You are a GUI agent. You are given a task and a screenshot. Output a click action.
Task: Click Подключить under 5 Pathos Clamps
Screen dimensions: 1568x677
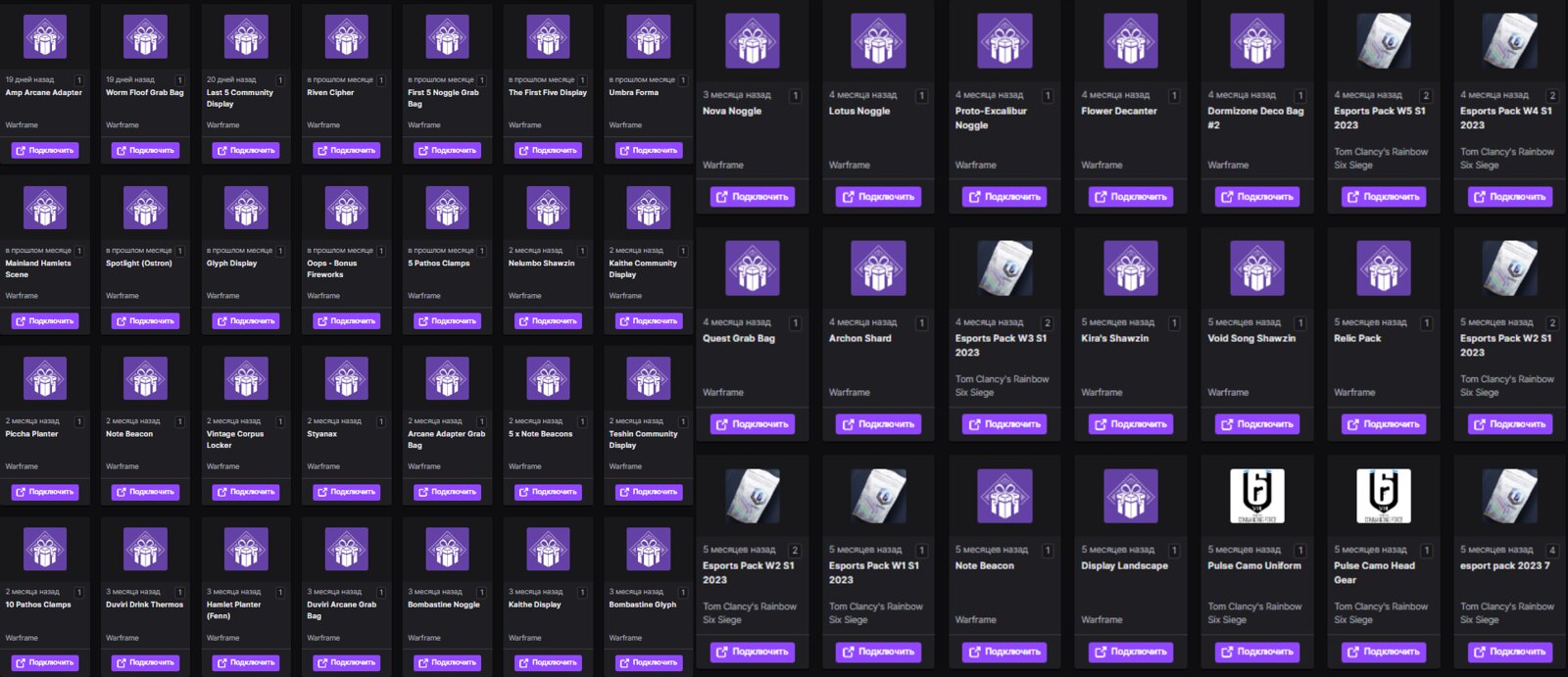(x=447, y=321)
